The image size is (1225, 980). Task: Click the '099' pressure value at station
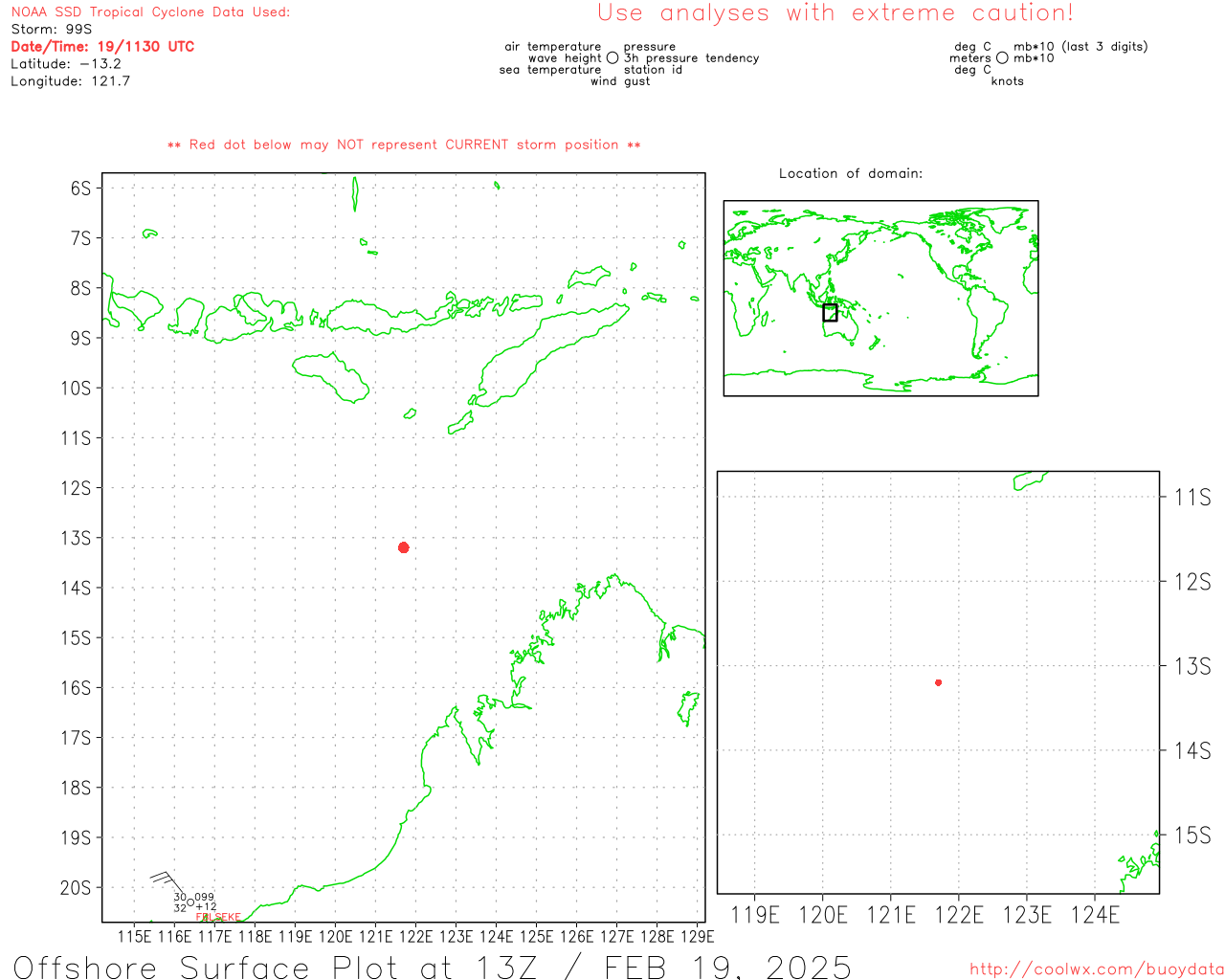click(205, 898)
